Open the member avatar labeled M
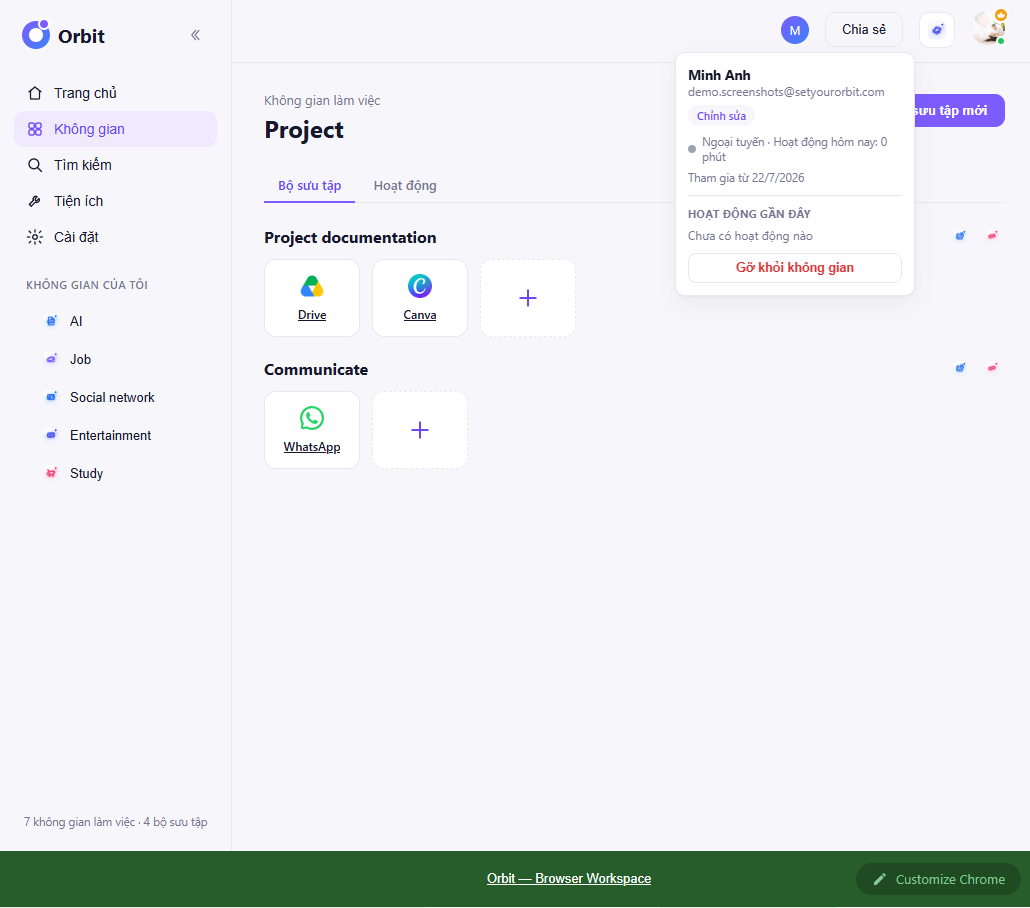 point(795,30)
